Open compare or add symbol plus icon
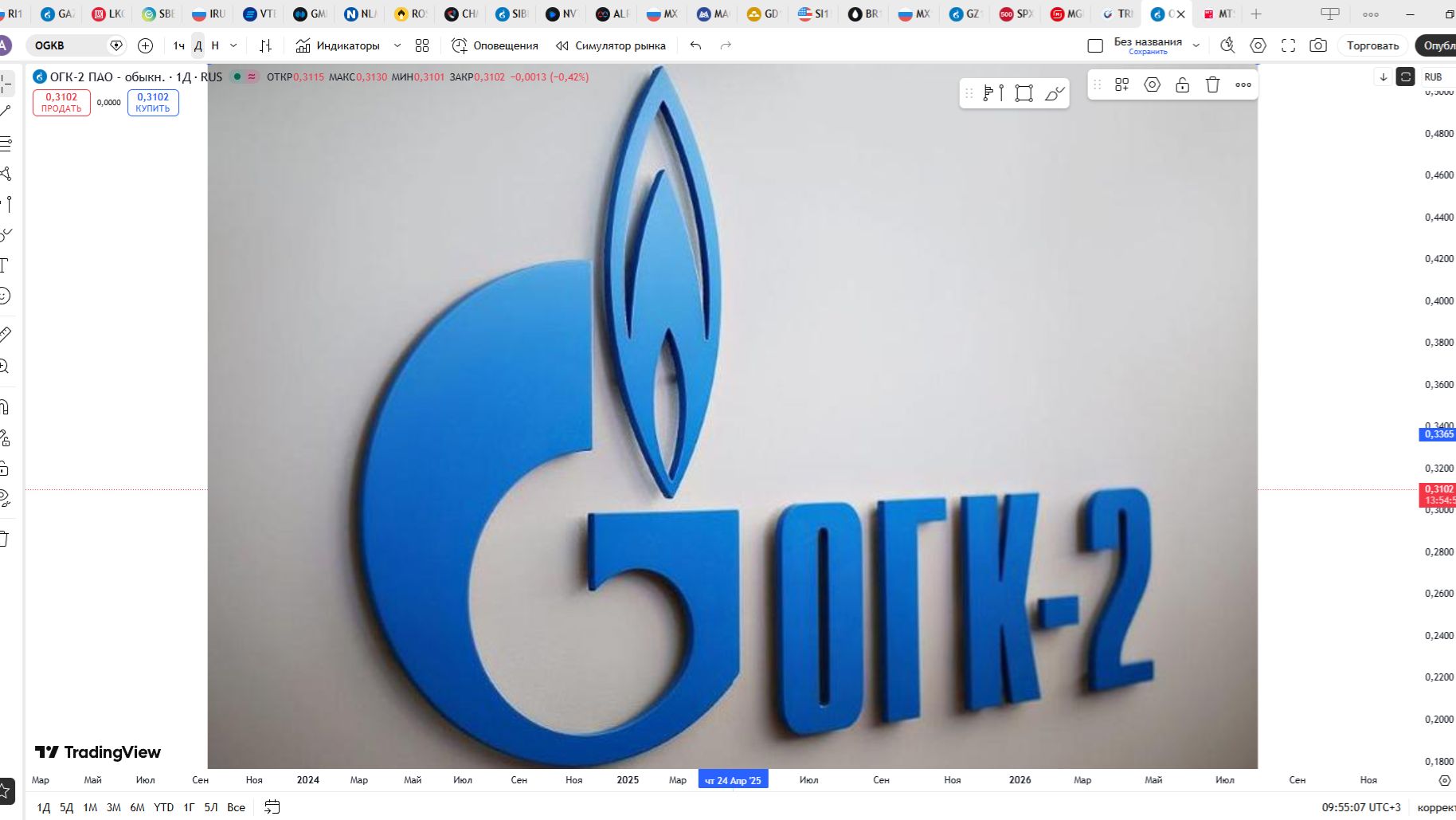 point(145,45)
